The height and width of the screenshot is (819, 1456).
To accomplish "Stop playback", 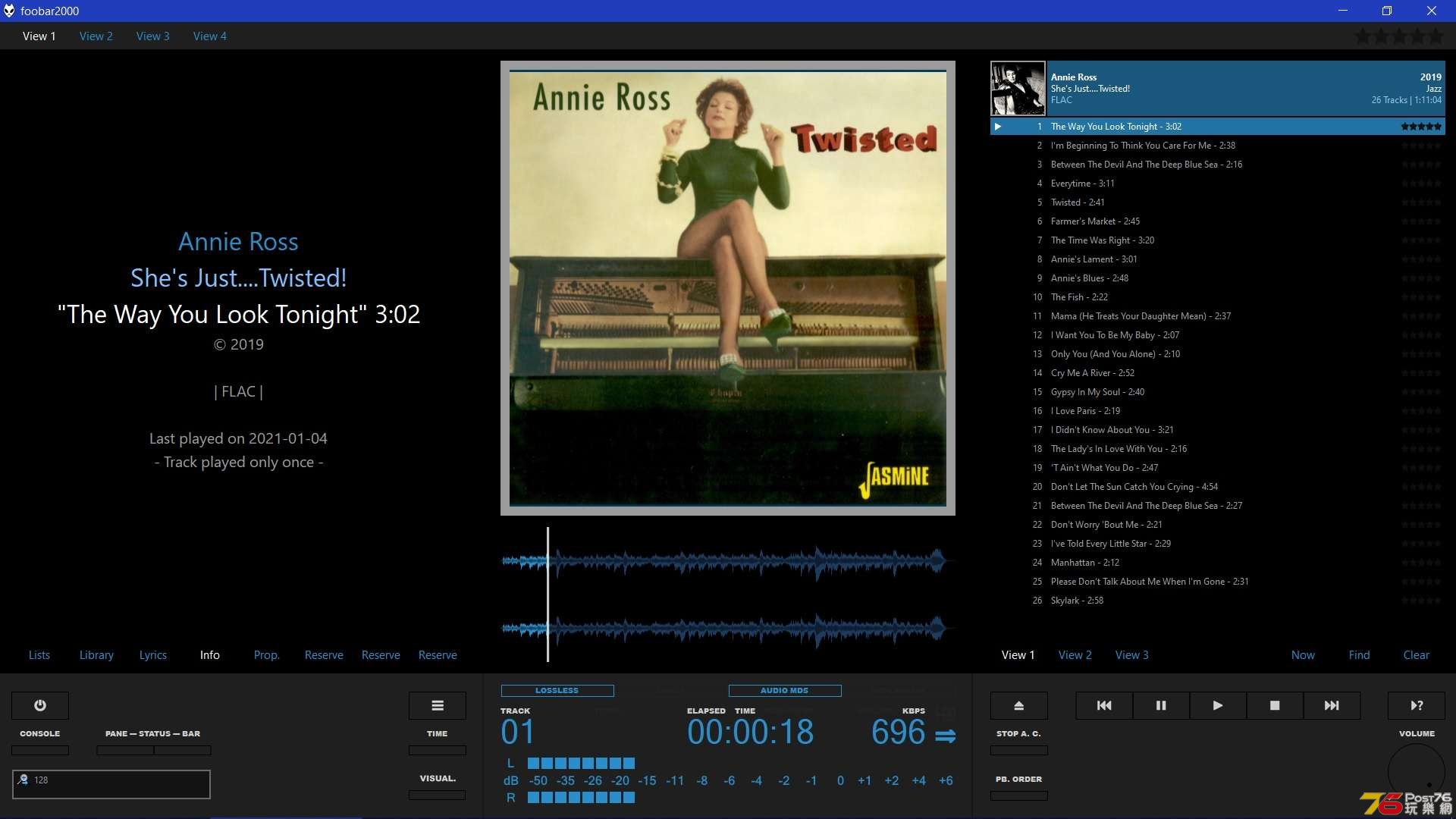I will pyautogui.click(x=1275, y=705).
